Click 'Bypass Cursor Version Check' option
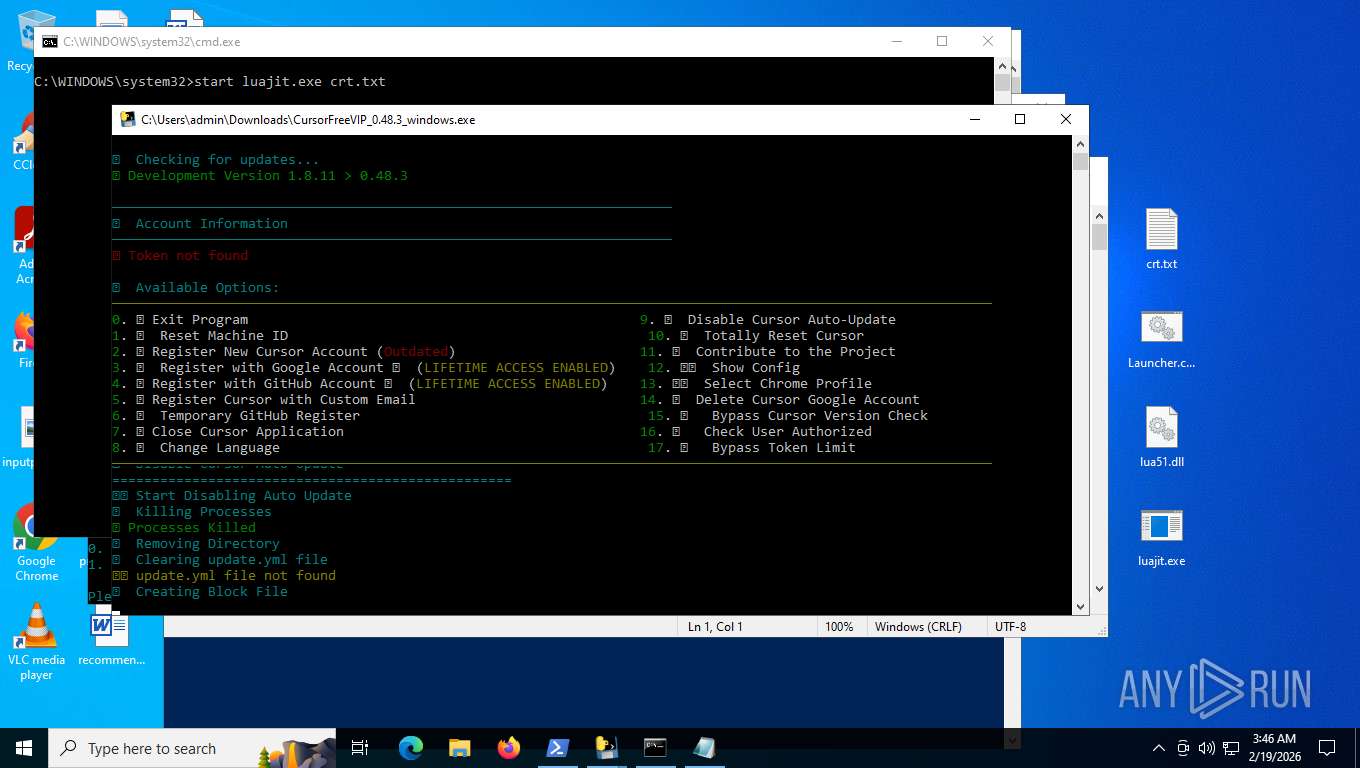 tap(819, 416)
